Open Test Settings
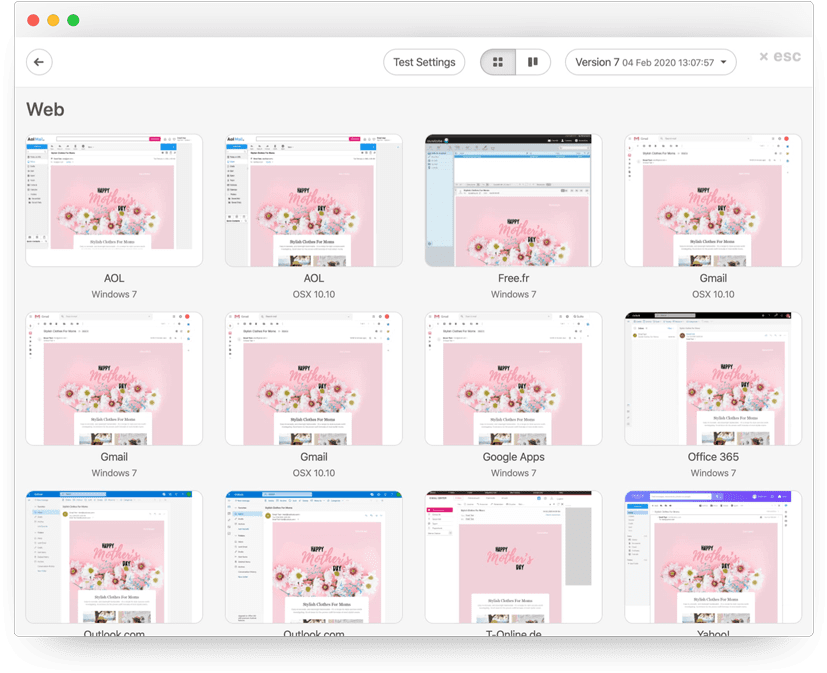The width and height of the screenshot is (827, 673). point(424,62)
